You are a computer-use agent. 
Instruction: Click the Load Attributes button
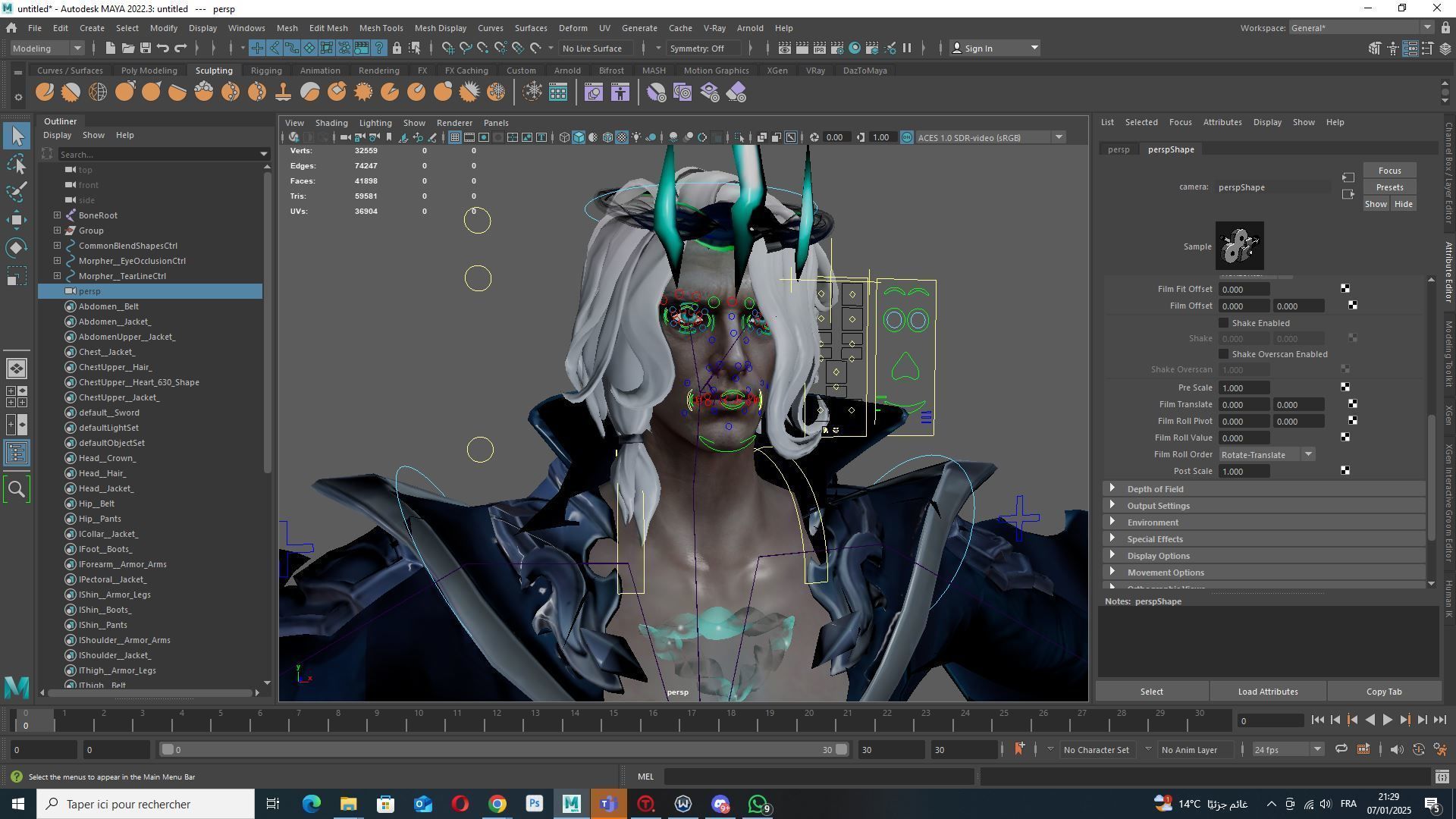[x=1267, y=692]
